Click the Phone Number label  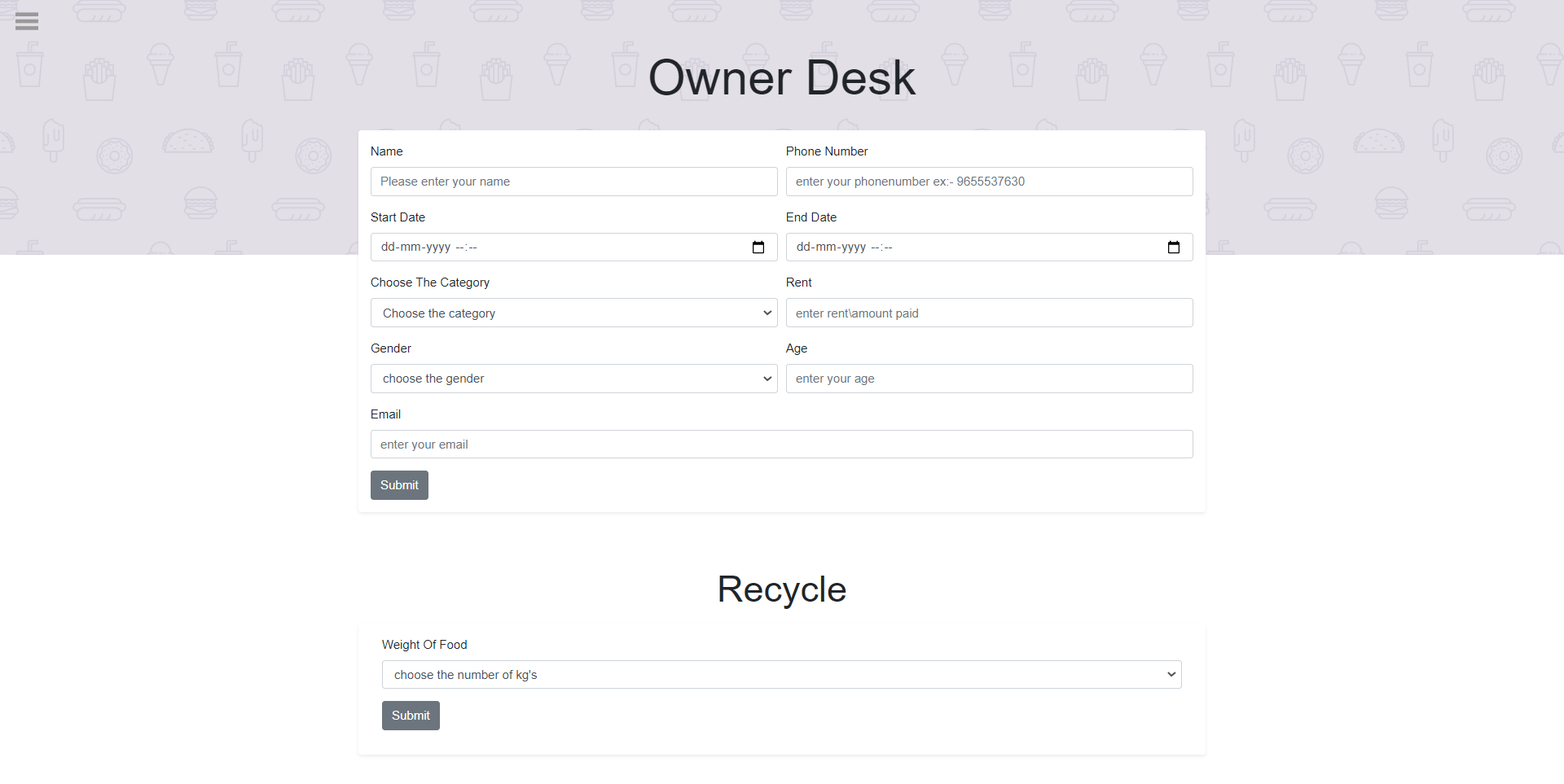click(x=827, y=151)
